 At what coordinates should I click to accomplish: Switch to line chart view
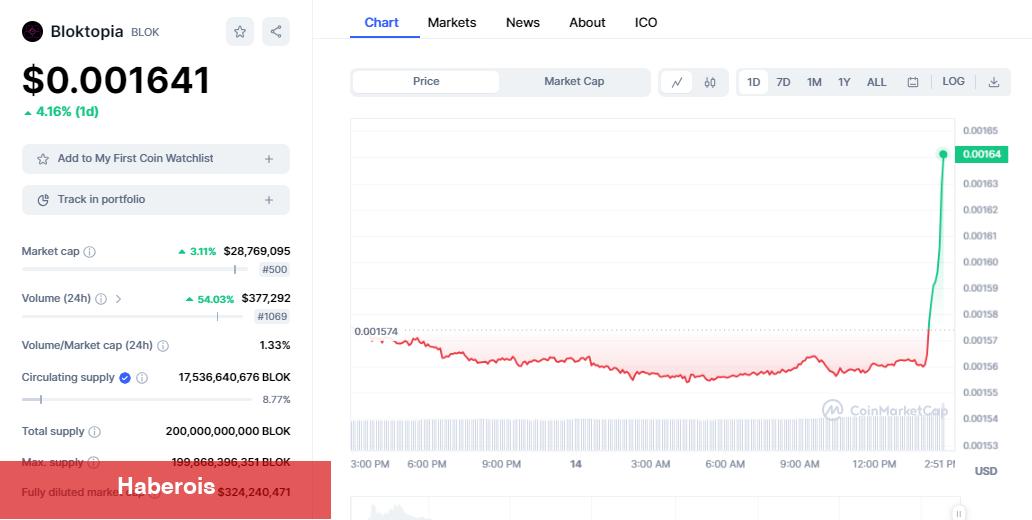[x=677, y=82]
